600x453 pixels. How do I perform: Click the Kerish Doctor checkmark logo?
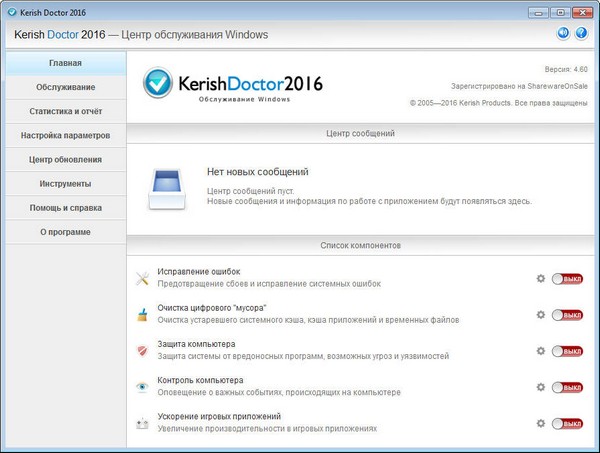[x=158, y=83]
